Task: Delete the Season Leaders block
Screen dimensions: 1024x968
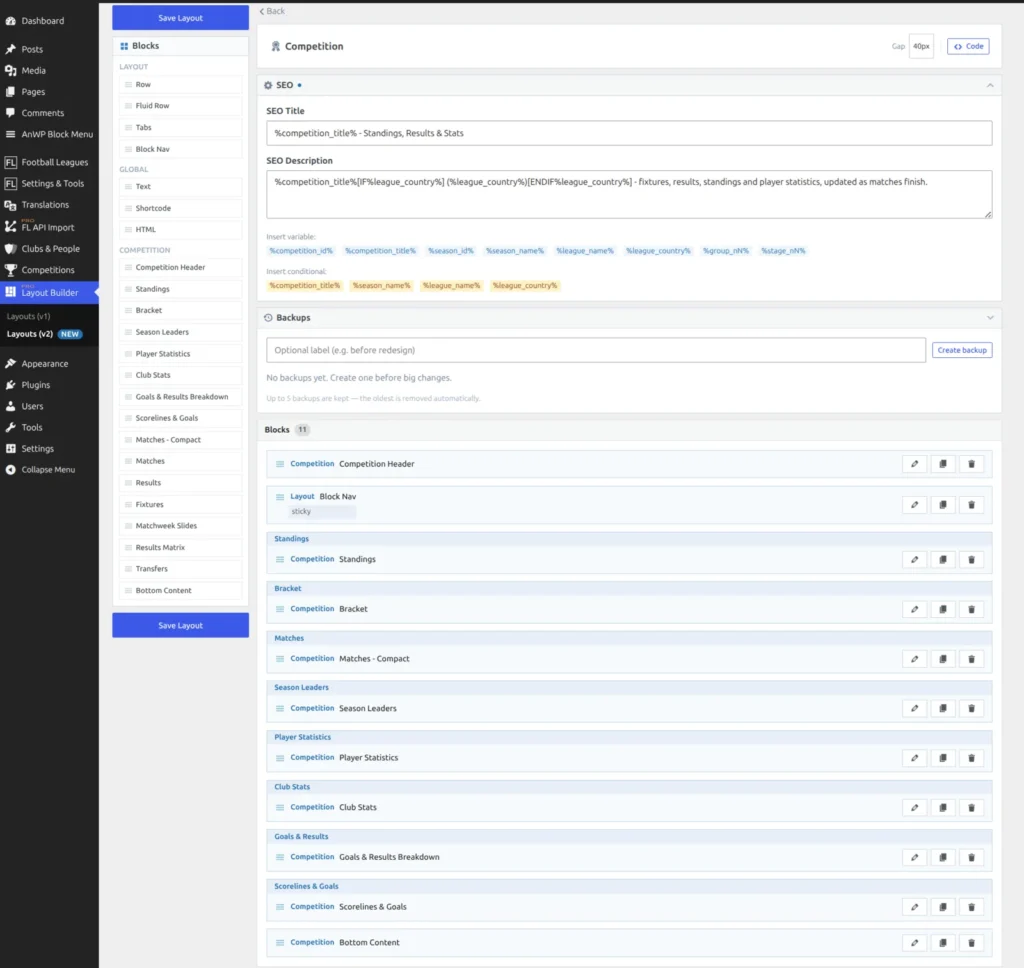Action: coord(971,709)
